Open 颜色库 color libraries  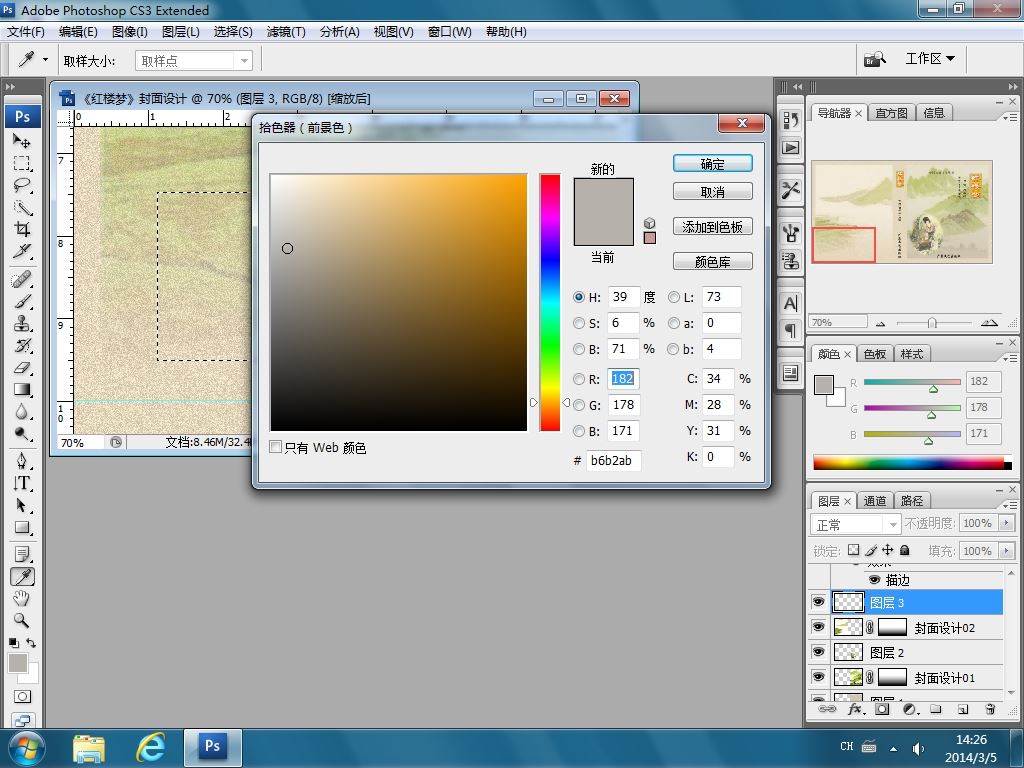[x=712, y=262]
